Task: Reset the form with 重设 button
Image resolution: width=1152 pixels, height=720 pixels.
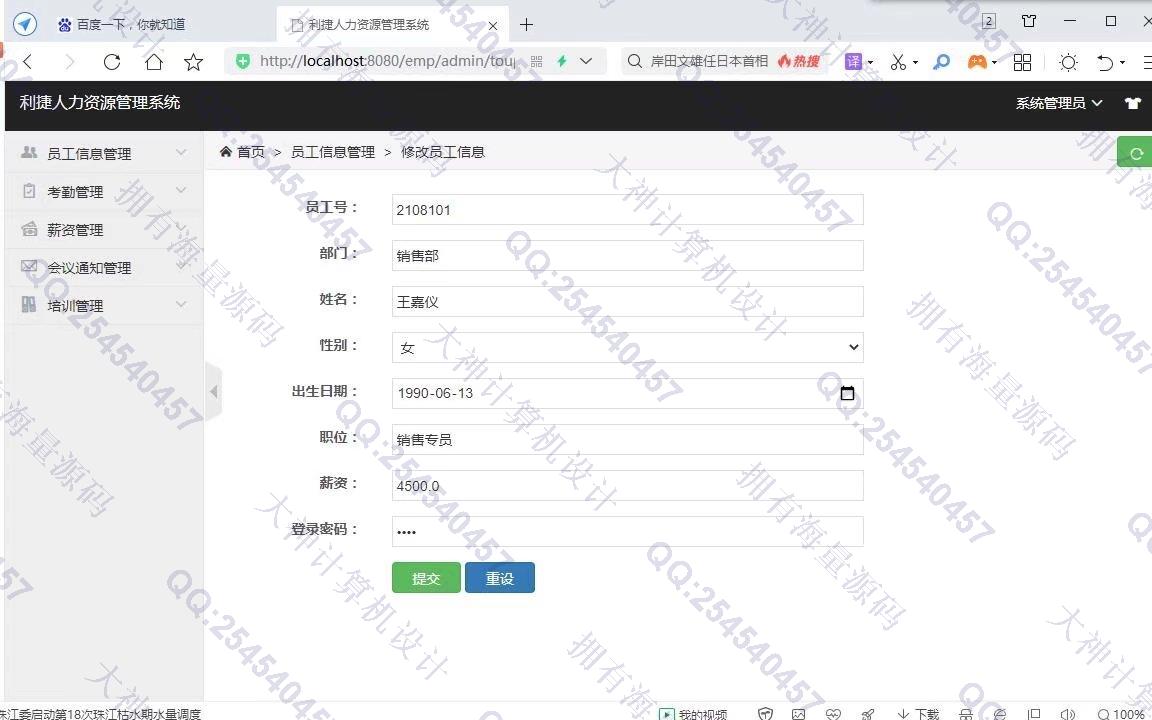Action: click(500, 577)
